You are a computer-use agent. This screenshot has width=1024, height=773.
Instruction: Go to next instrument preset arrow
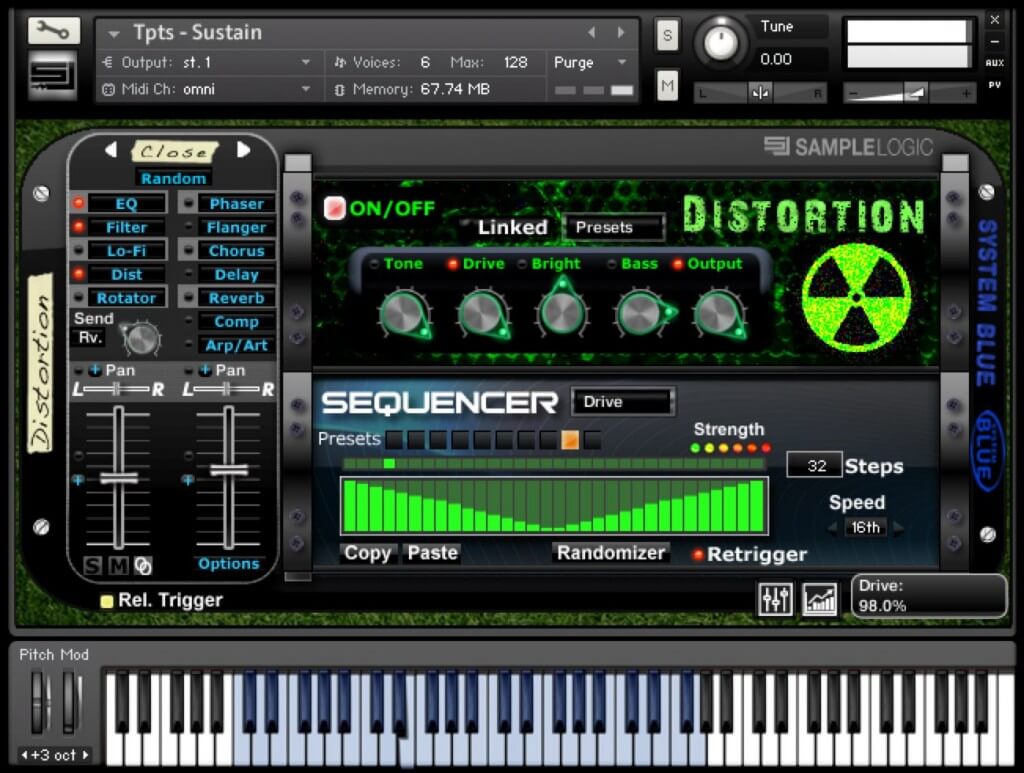pyautogui.click(x=620, y=32)
